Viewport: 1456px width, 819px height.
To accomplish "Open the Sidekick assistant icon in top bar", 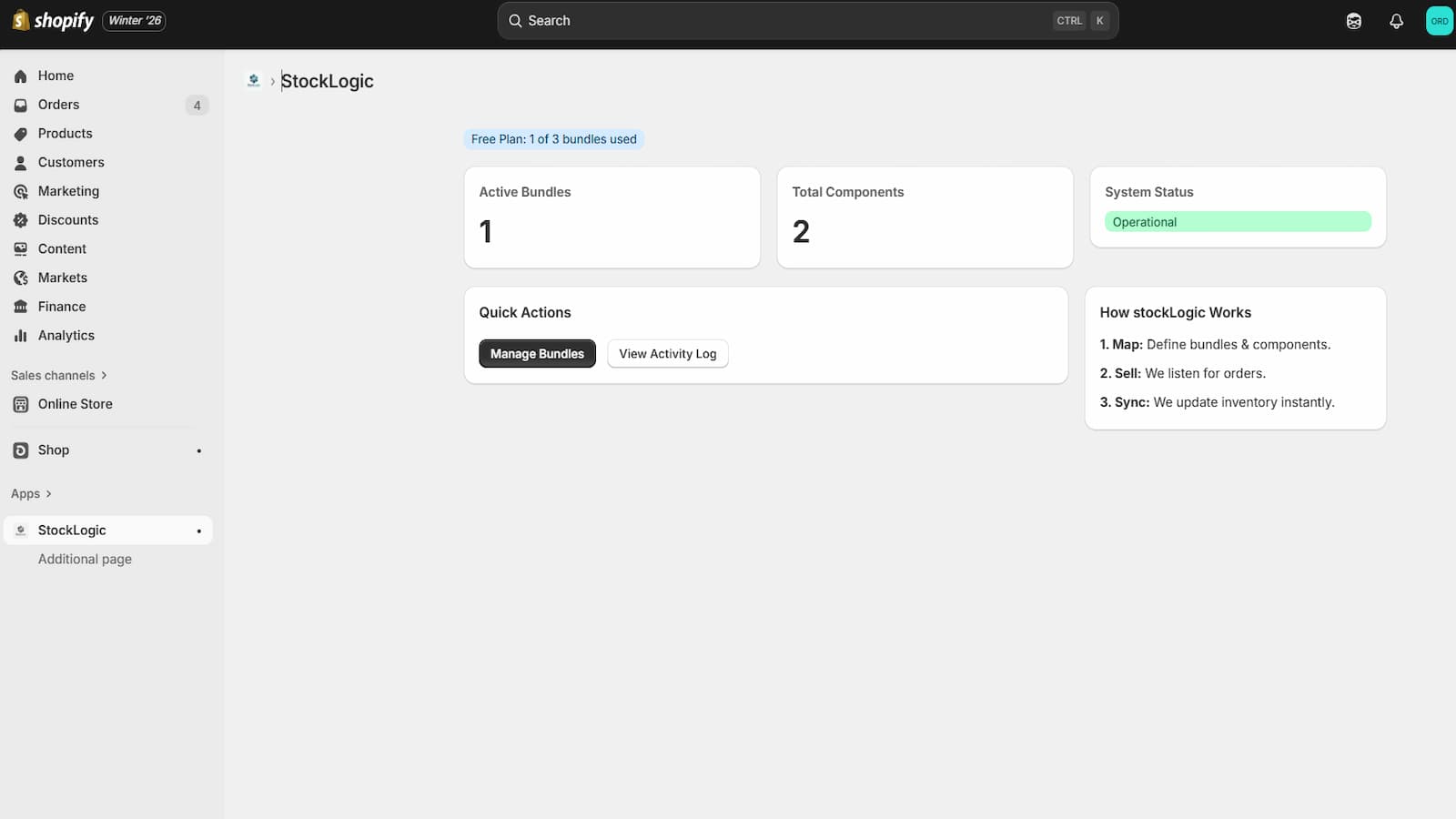I will pos(1354,21).
